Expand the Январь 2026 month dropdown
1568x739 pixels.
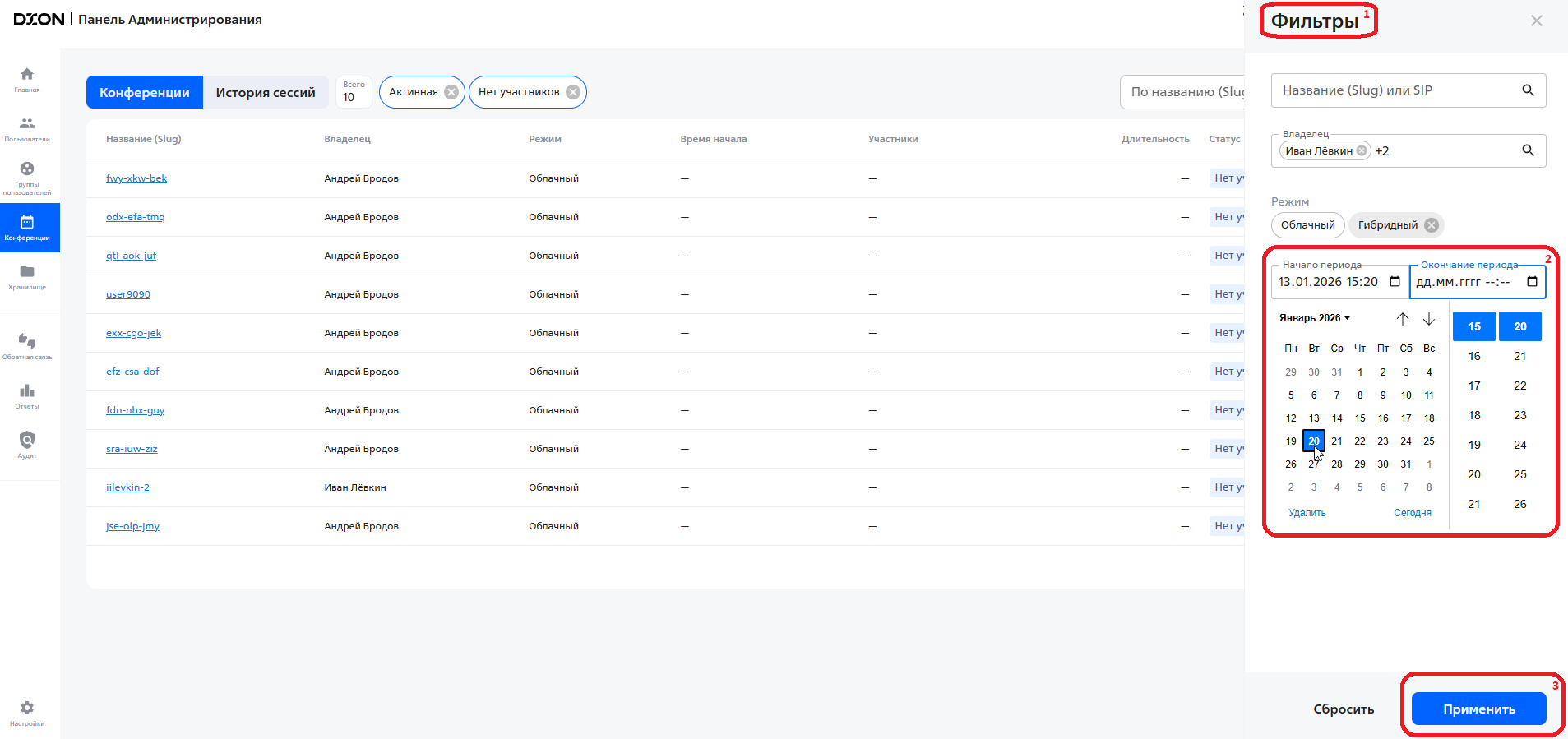tap(1314, 318)
